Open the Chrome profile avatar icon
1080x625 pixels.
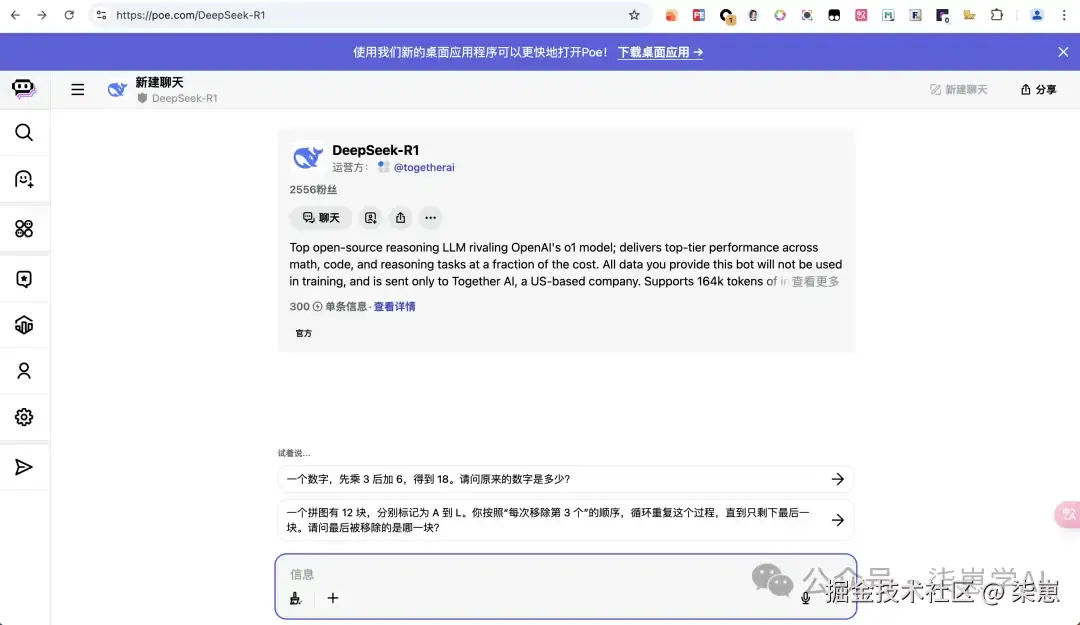pyautogui.click(x=1037, y=15)
